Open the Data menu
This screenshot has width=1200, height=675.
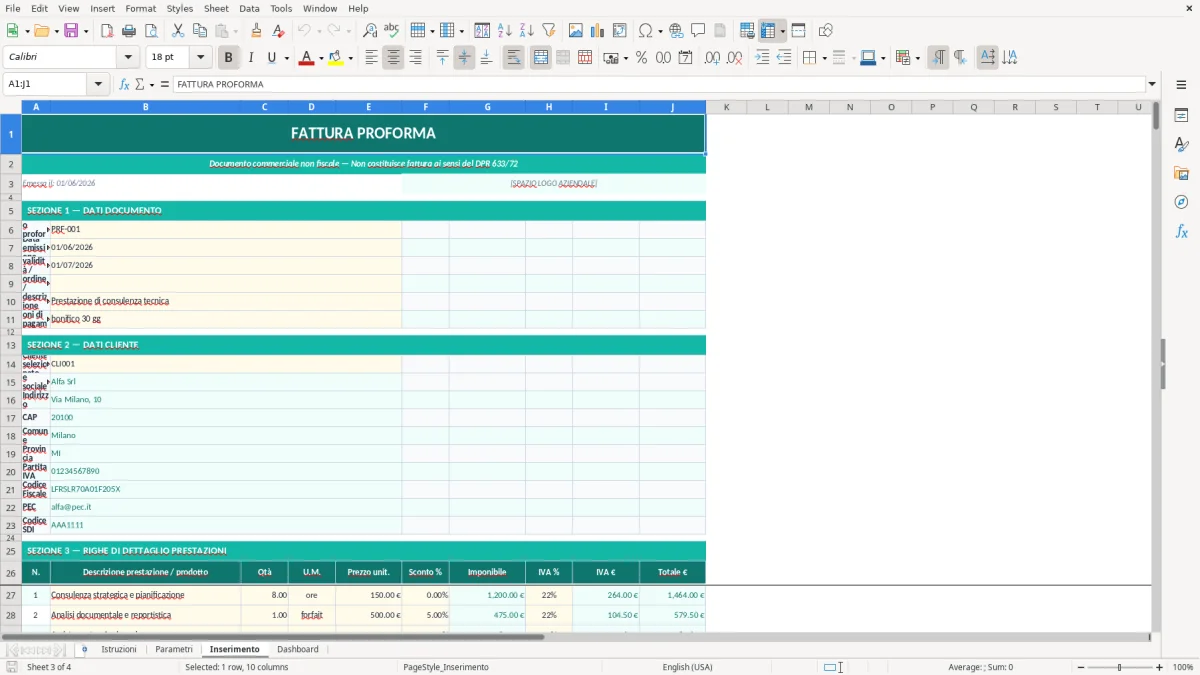[x=249, y=8]
